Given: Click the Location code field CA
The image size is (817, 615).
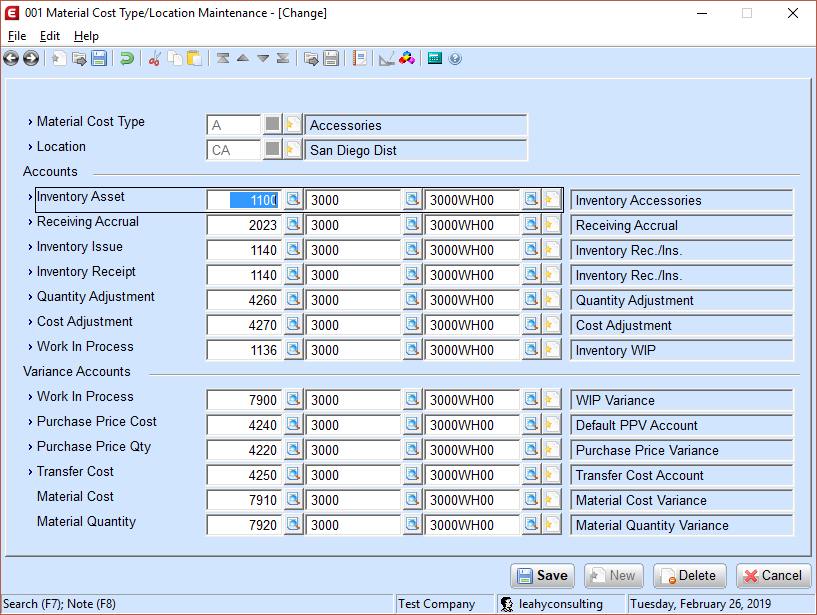Looking at the screenshot, I should click(x=233, y=150).
